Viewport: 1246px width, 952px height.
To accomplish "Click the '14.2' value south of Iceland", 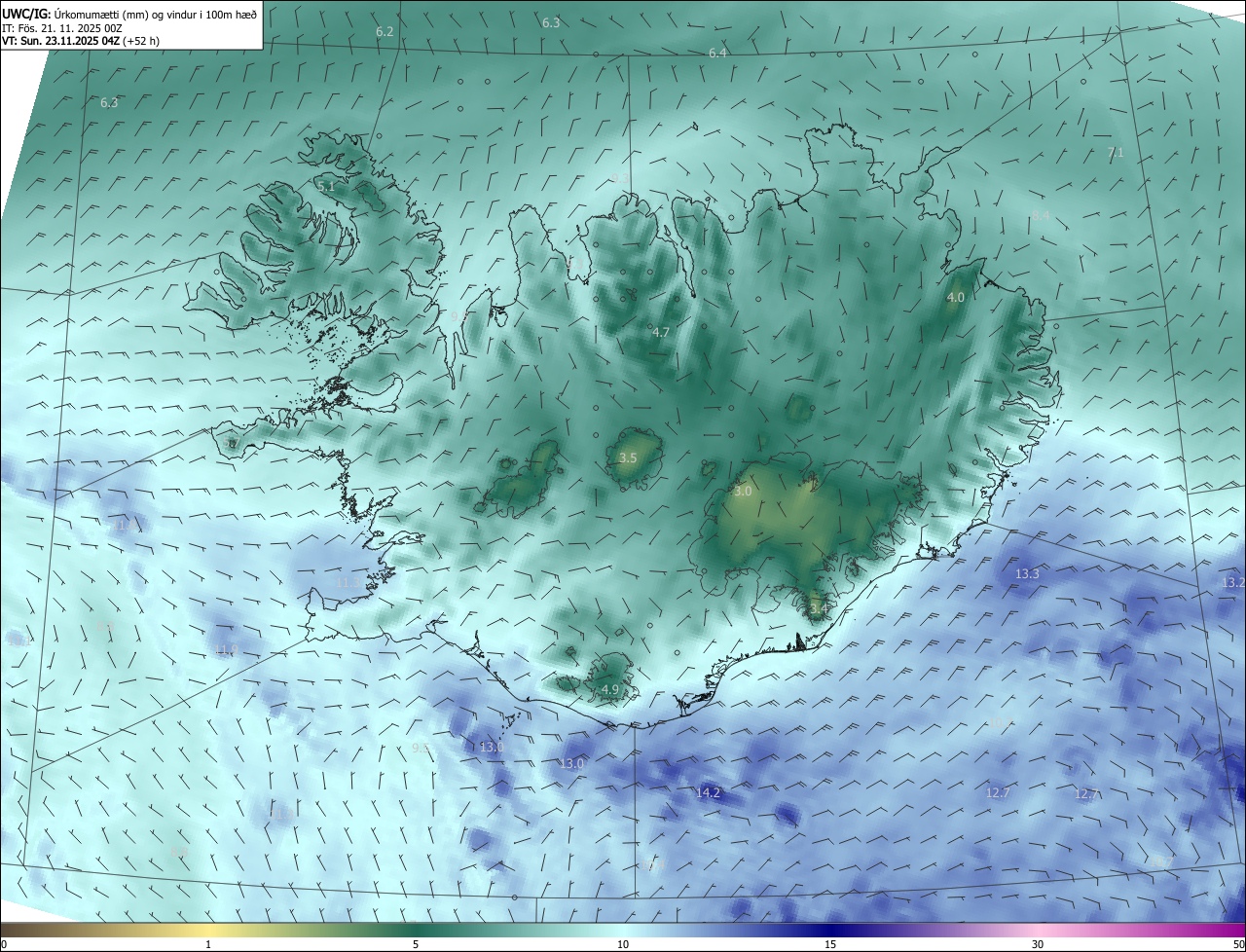I will coord(708,793).
